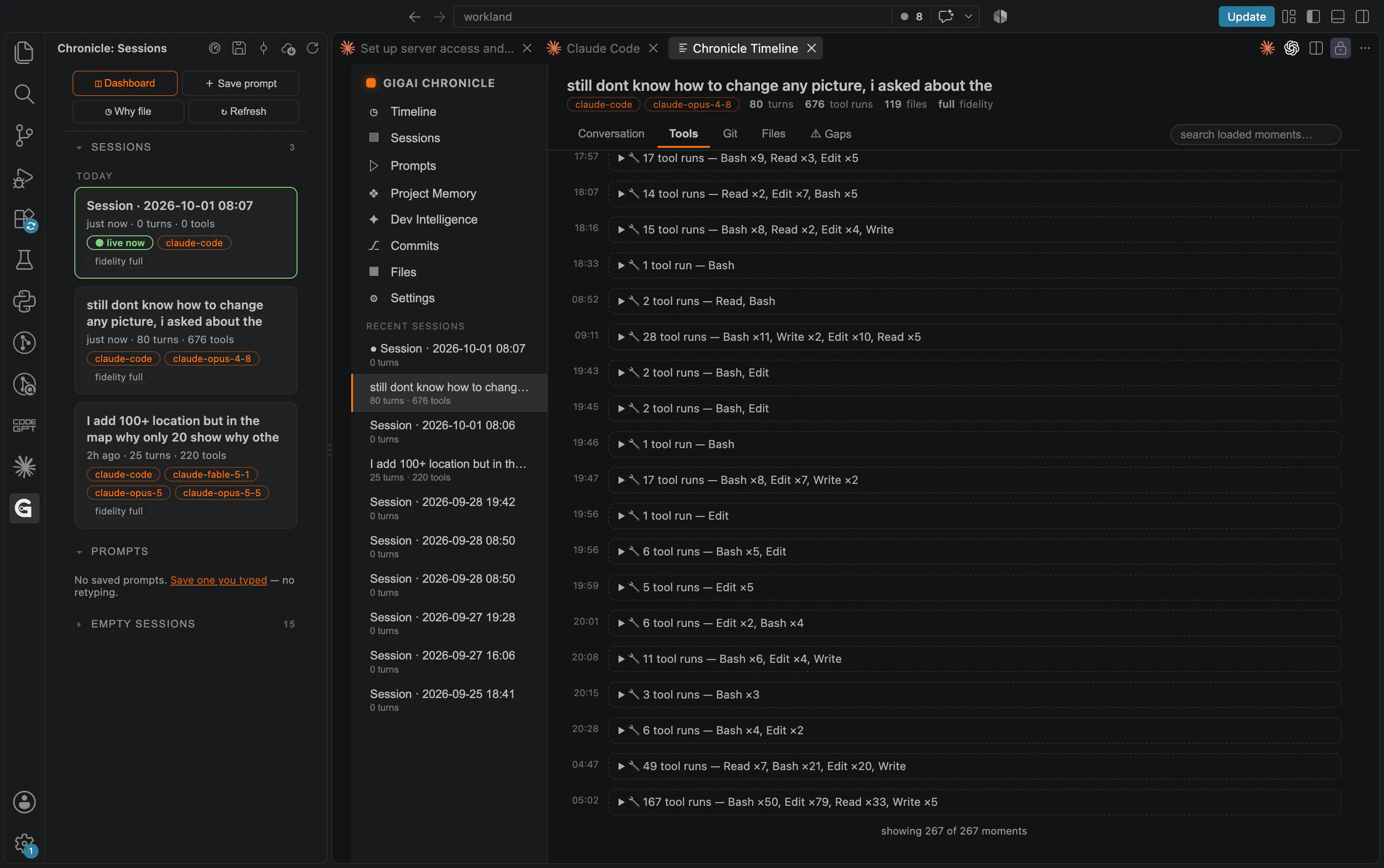Screen dimensions: 1384x868
Task: Switch to the Gaps tab
Action: 830,134
